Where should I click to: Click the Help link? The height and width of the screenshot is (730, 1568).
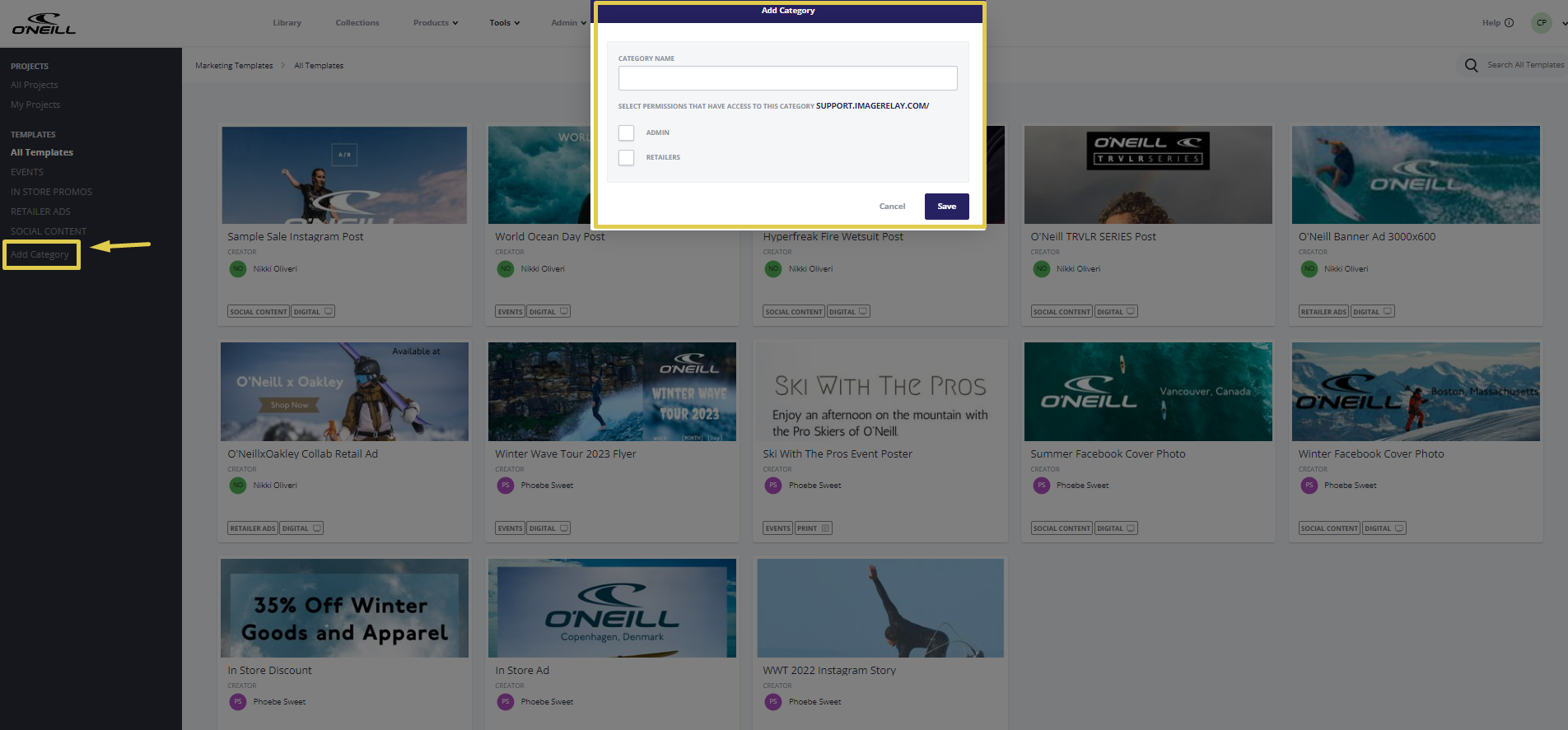click(x=1491, y=23)
